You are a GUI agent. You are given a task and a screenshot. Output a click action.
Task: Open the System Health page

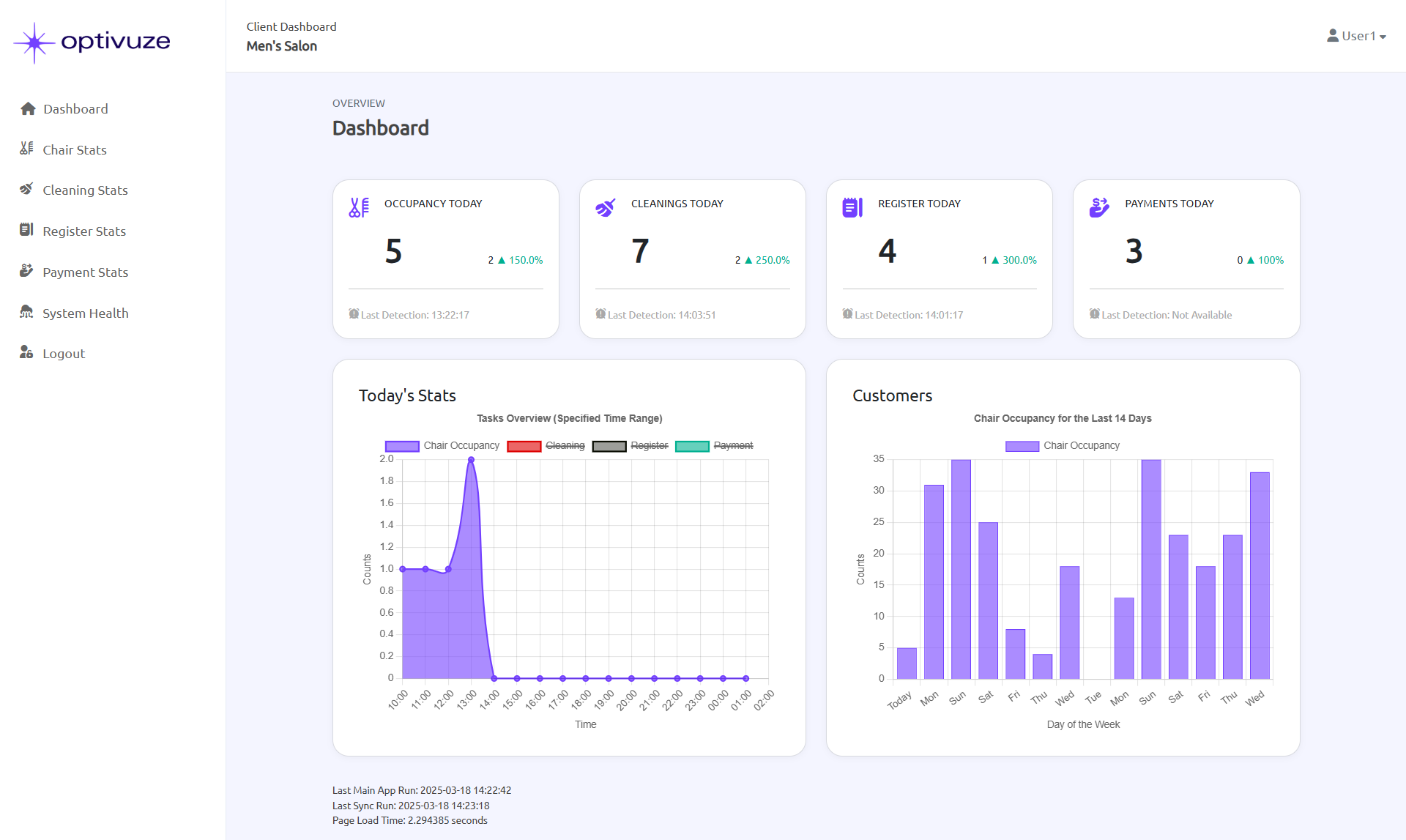pyautogui.click(x=85, y=313)
